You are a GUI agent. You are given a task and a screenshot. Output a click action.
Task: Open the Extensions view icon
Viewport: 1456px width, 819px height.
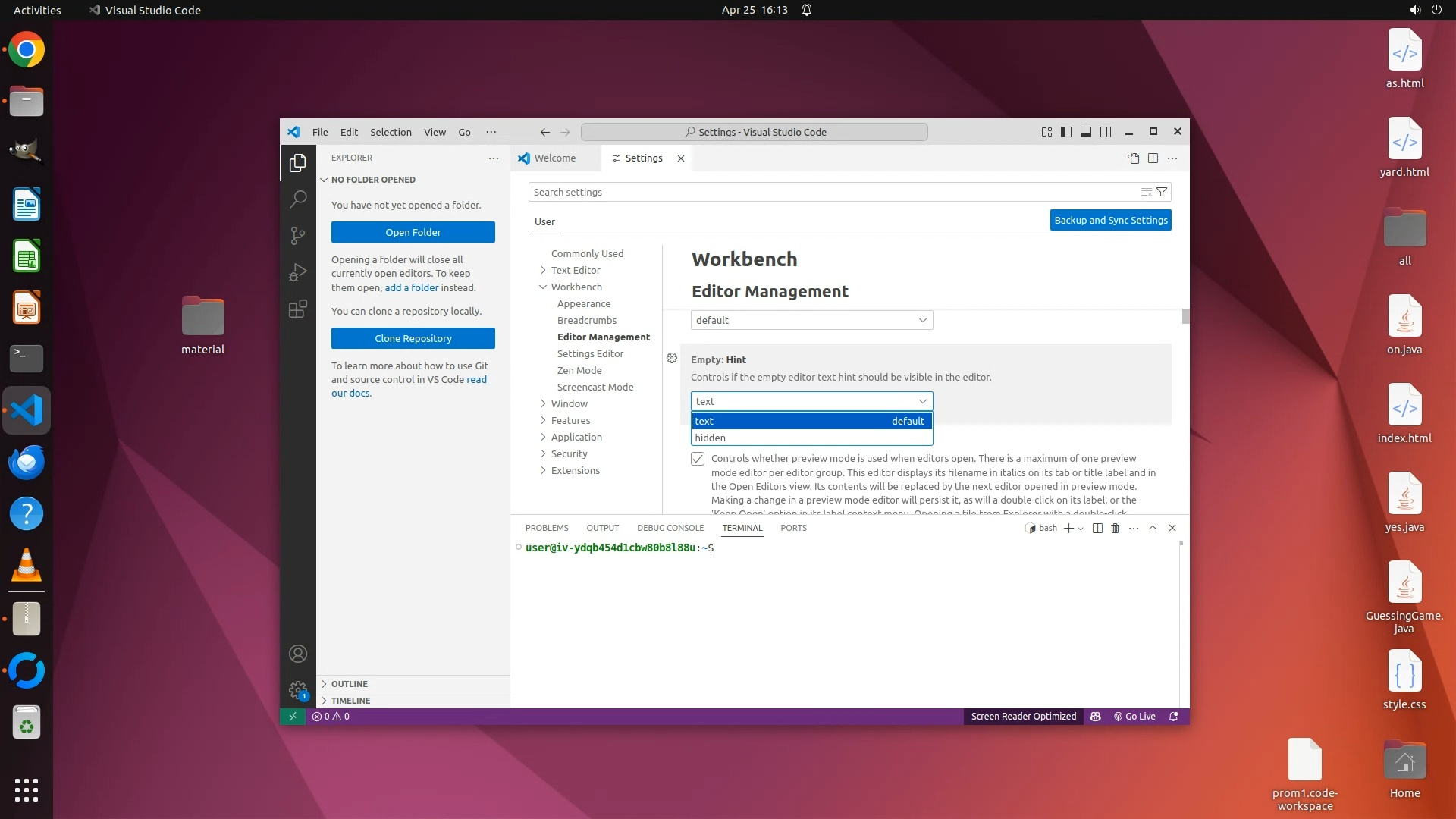coord(298,309)
